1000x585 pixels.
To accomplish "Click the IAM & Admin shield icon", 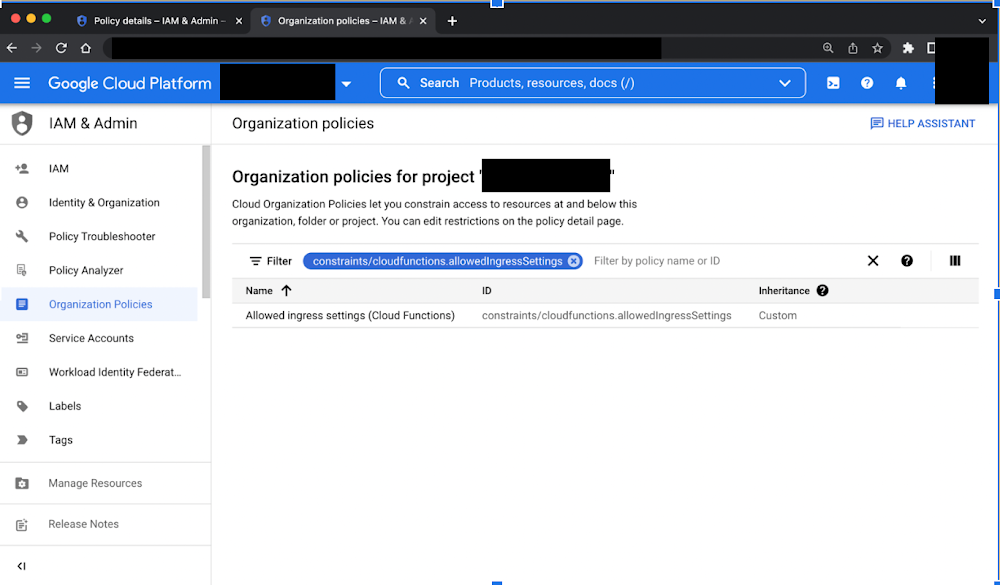I will click(22, 123).
